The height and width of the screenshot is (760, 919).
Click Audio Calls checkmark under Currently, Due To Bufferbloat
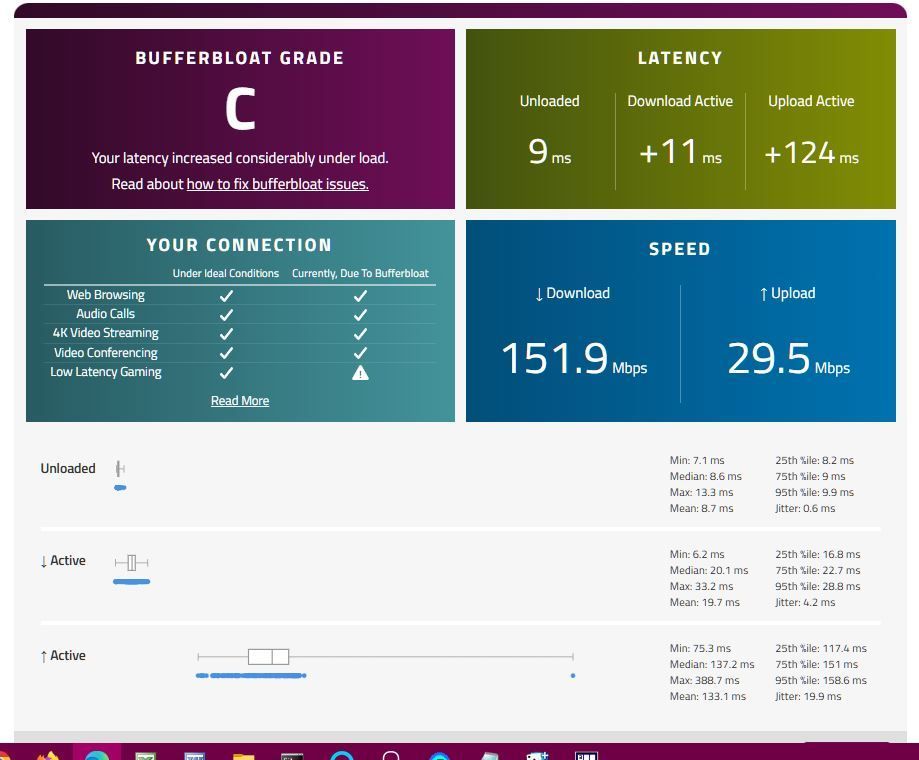(x=360, y=314)
